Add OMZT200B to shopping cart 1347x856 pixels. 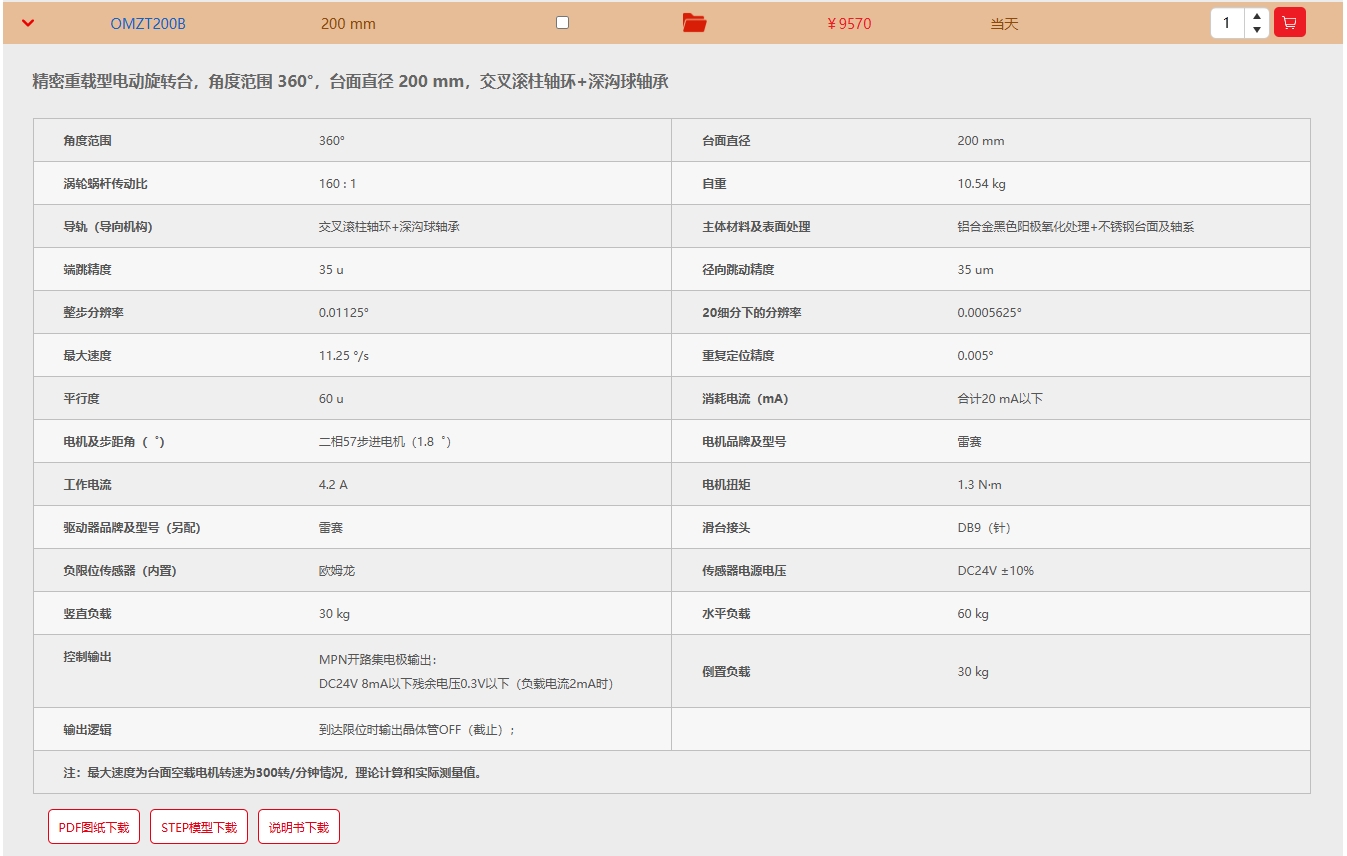point(1289,23)
